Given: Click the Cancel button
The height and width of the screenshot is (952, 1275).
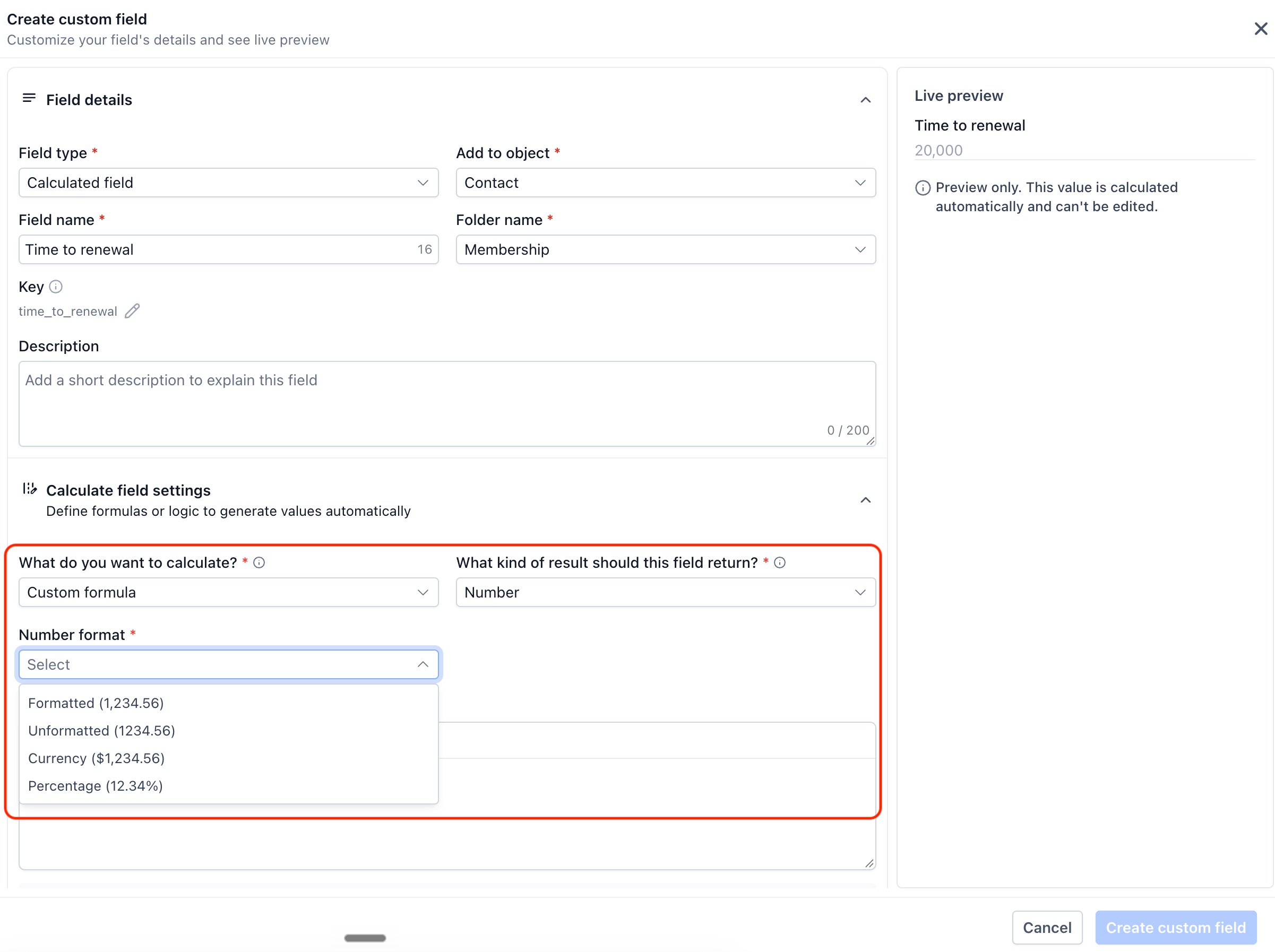Looking at the screenshot, I should (1047, 927).
